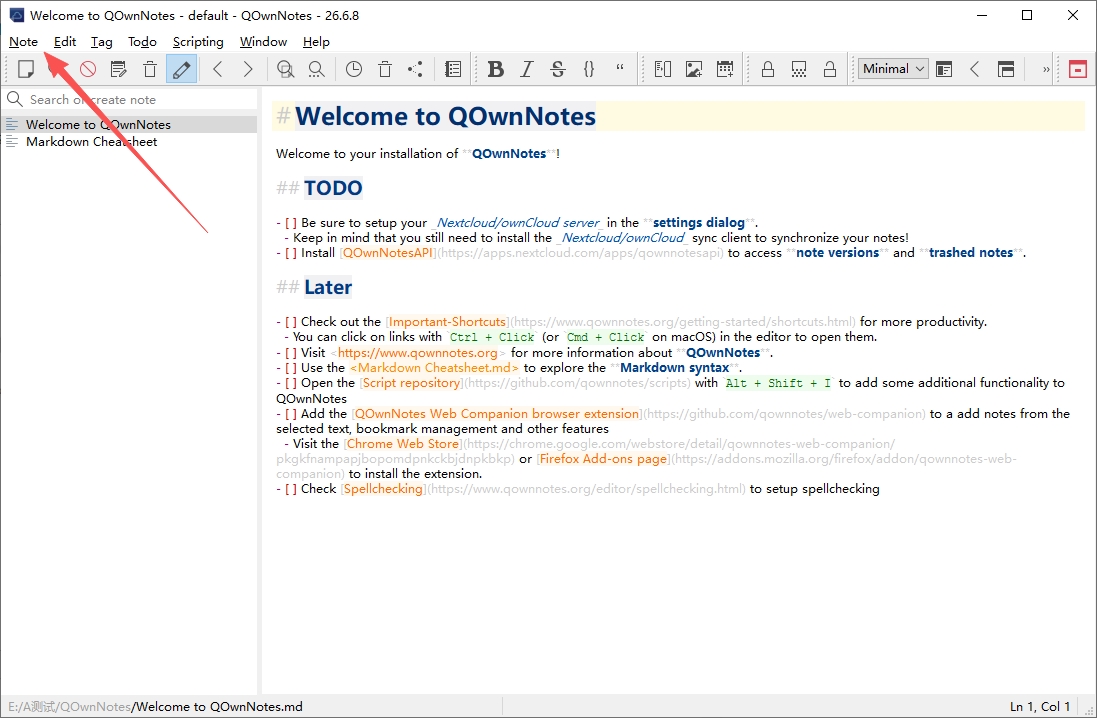This screenshot has height=718, width=1097.
Task: Open the Note menu
Action: point(23,42)
